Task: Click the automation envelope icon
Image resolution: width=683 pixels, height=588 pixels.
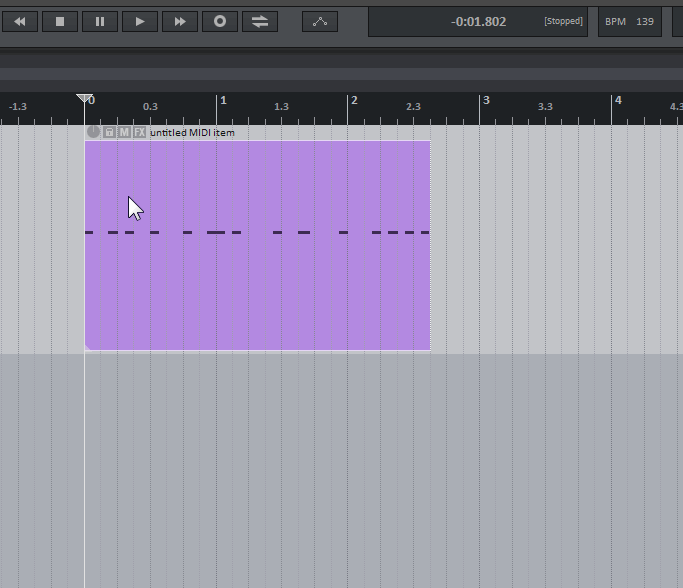Action: (320, 21)
